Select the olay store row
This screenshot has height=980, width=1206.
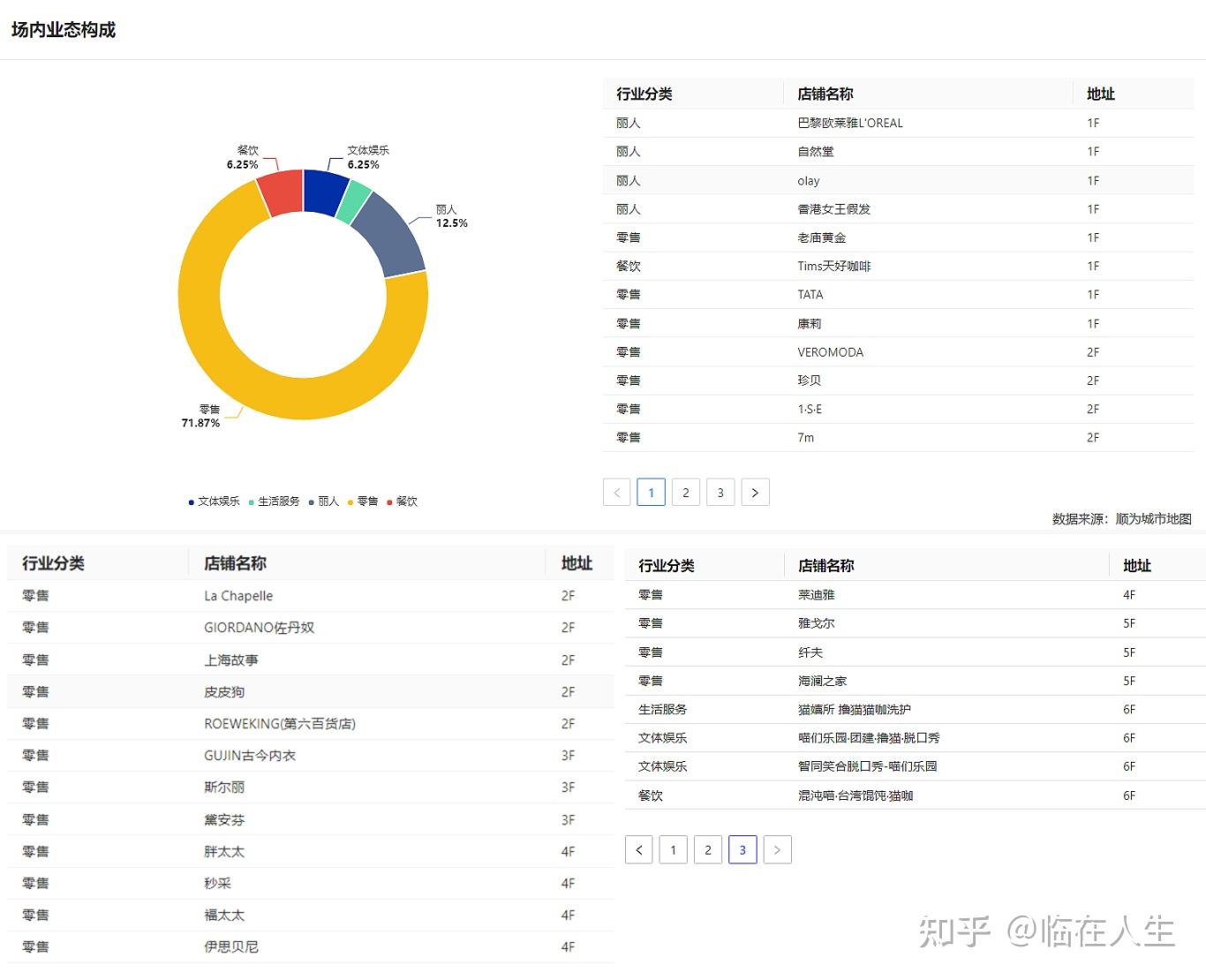898,180
